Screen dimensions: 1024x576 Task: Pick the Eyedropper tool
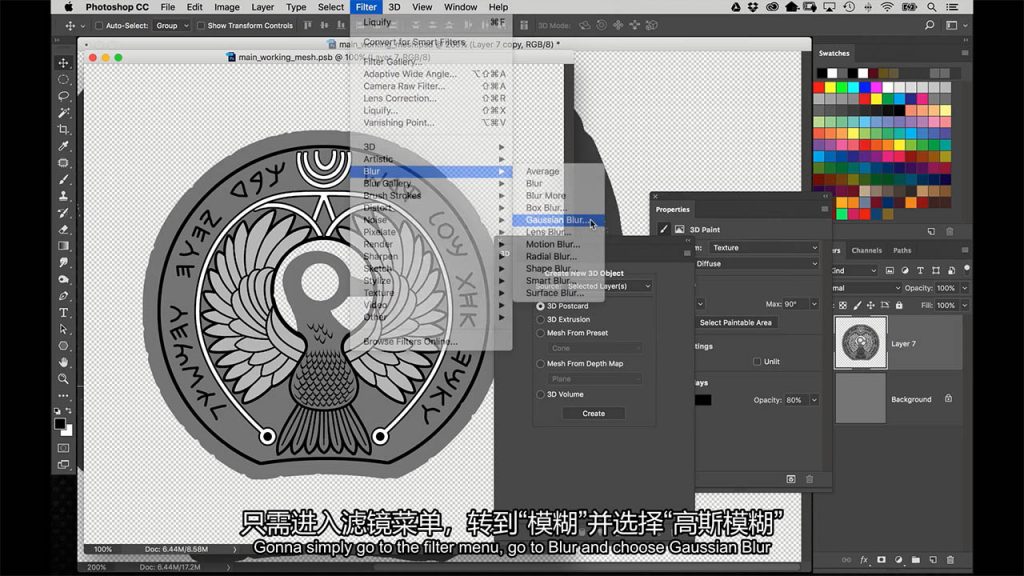point(63,146)
